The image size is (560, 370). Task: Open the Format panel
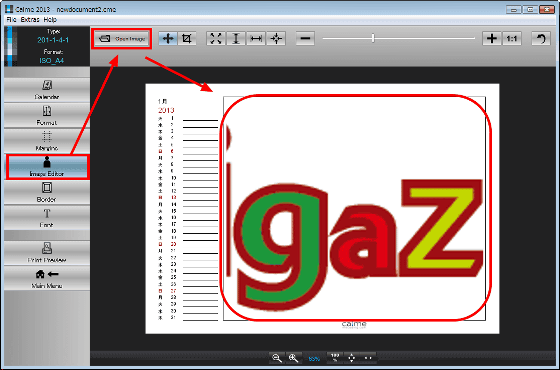(47, 115)
